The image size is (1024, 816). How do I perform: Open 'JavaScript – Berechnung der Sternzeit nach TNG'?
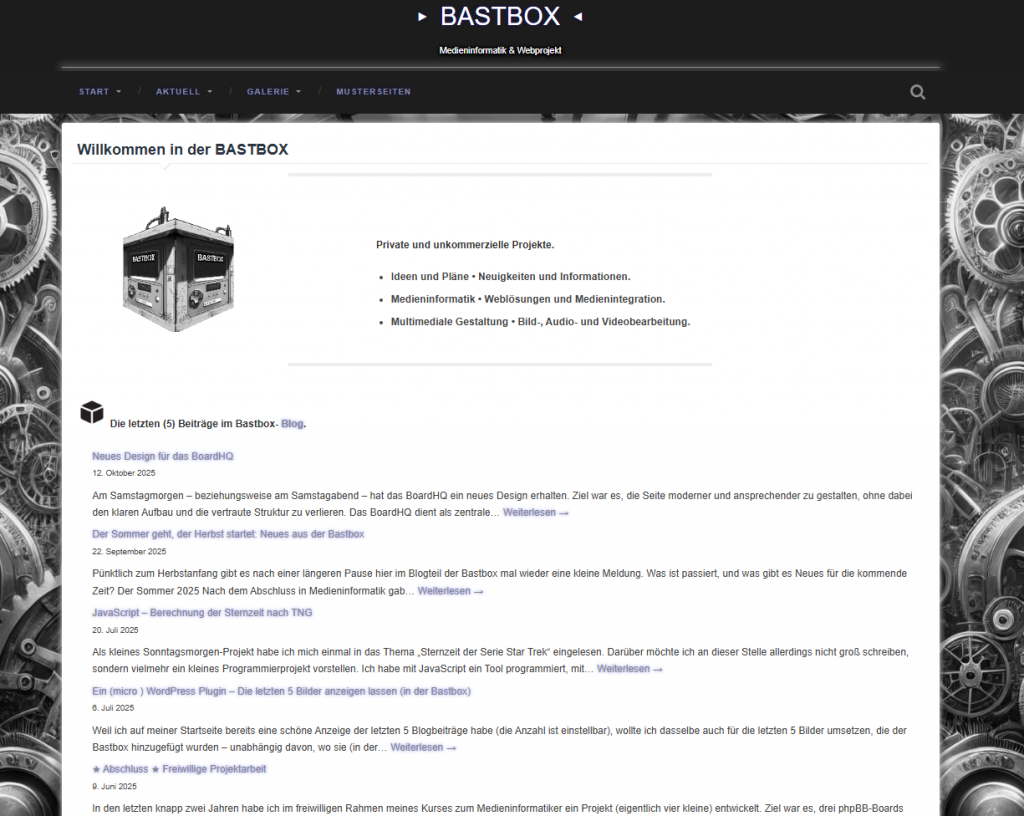point(202,612)
